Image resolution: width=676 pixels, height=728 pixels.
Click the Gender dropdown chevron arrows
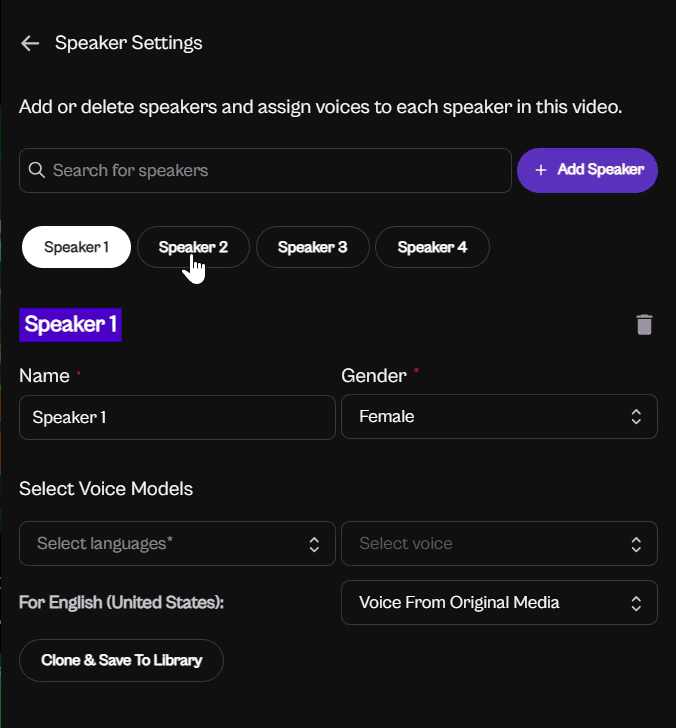(x=636, y=417)
